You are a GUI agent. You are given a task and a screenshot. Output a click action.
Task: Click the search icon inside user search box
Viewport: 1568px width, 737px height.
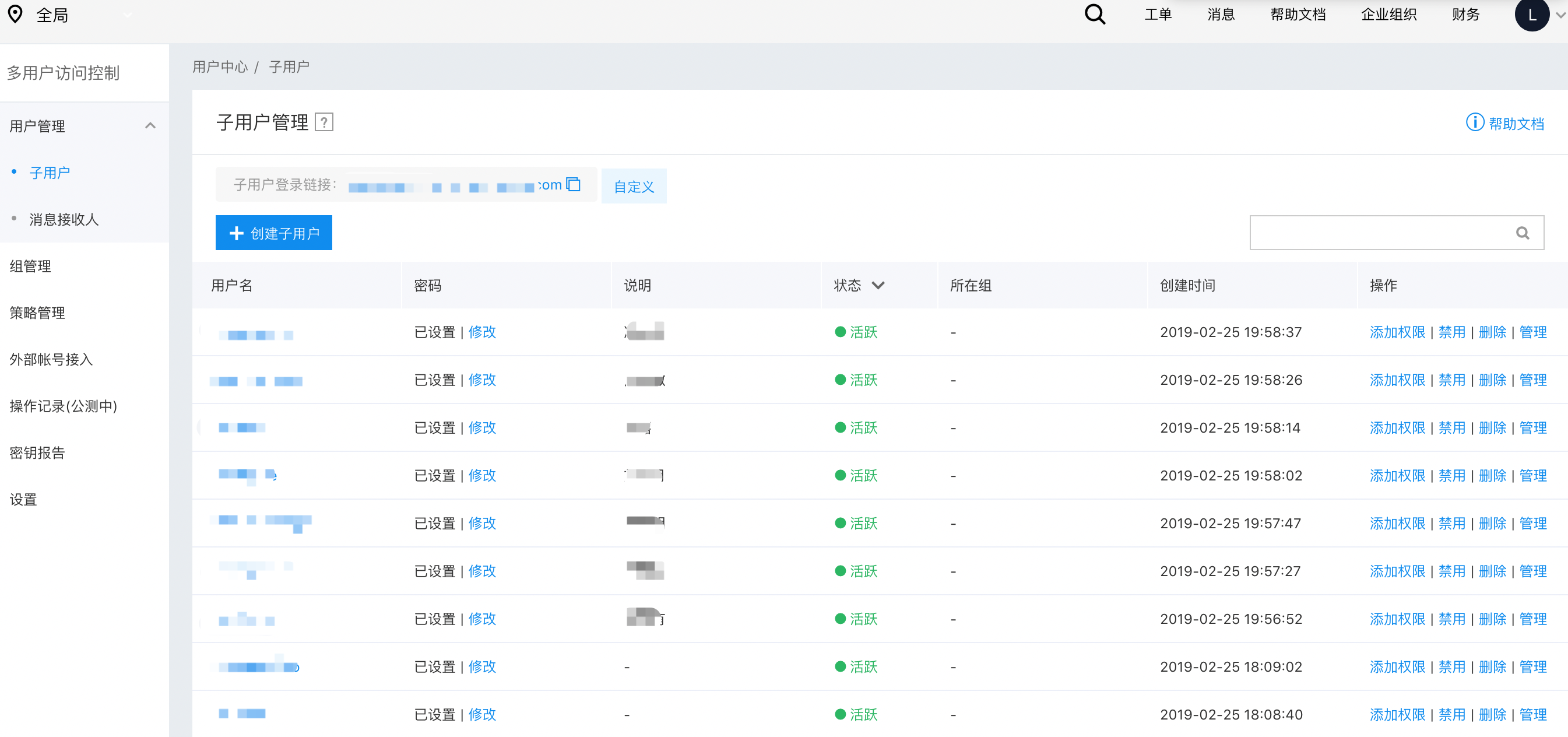[1523, 233]
